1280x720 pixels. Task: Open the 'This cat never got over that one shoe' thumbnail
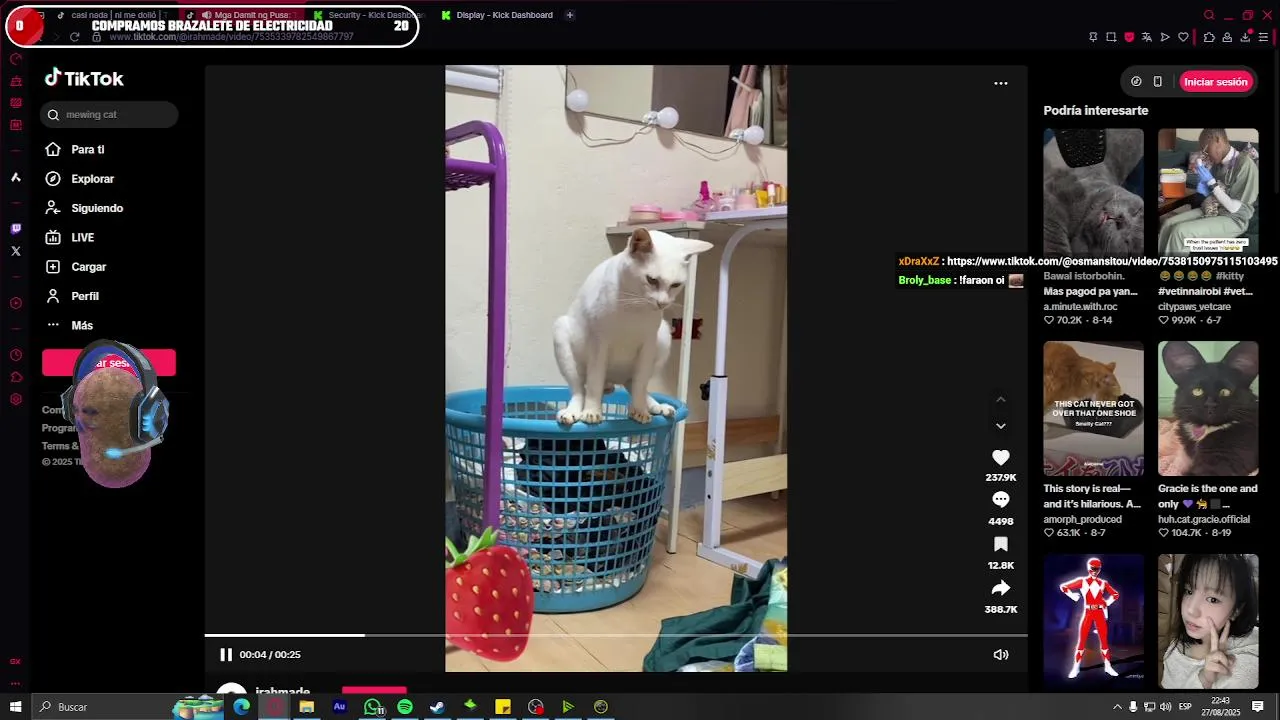1093,408
